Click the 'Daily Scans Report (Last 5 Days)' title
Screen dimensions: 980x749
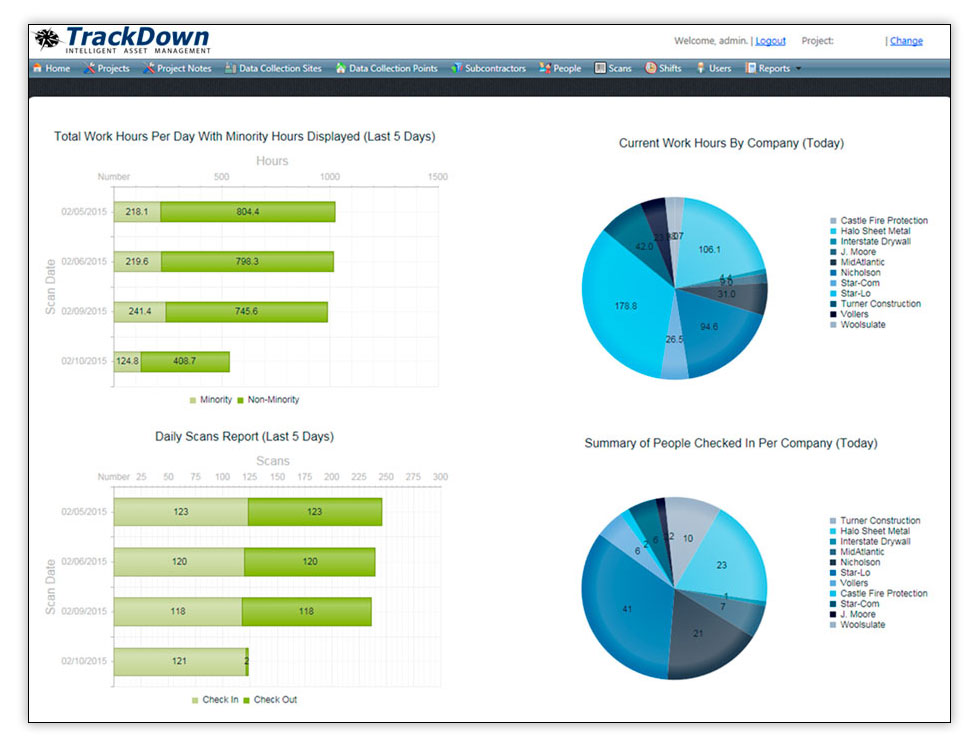(244, 436)
